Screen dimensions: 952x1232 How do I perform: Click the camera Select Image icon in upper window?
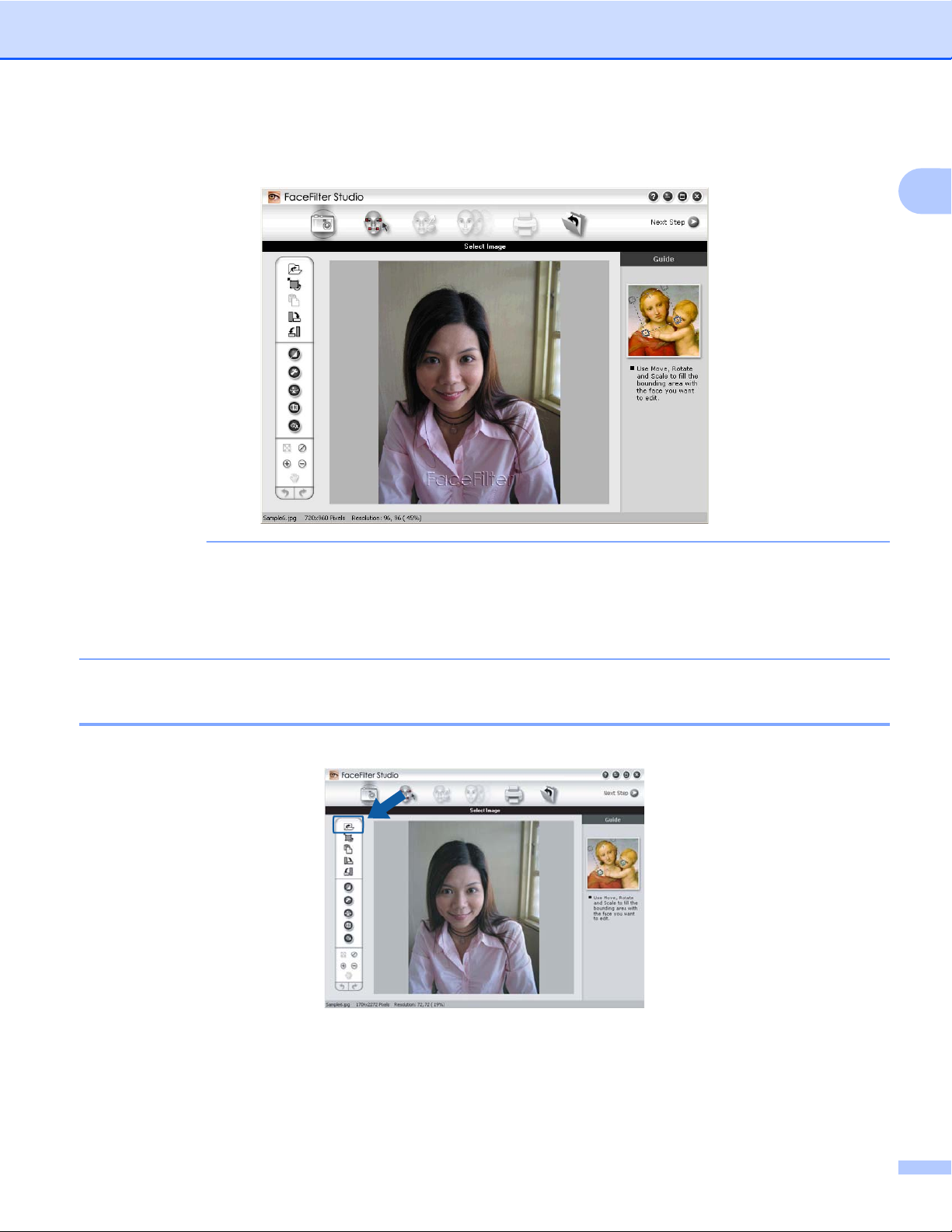click(x=323, y=224)
